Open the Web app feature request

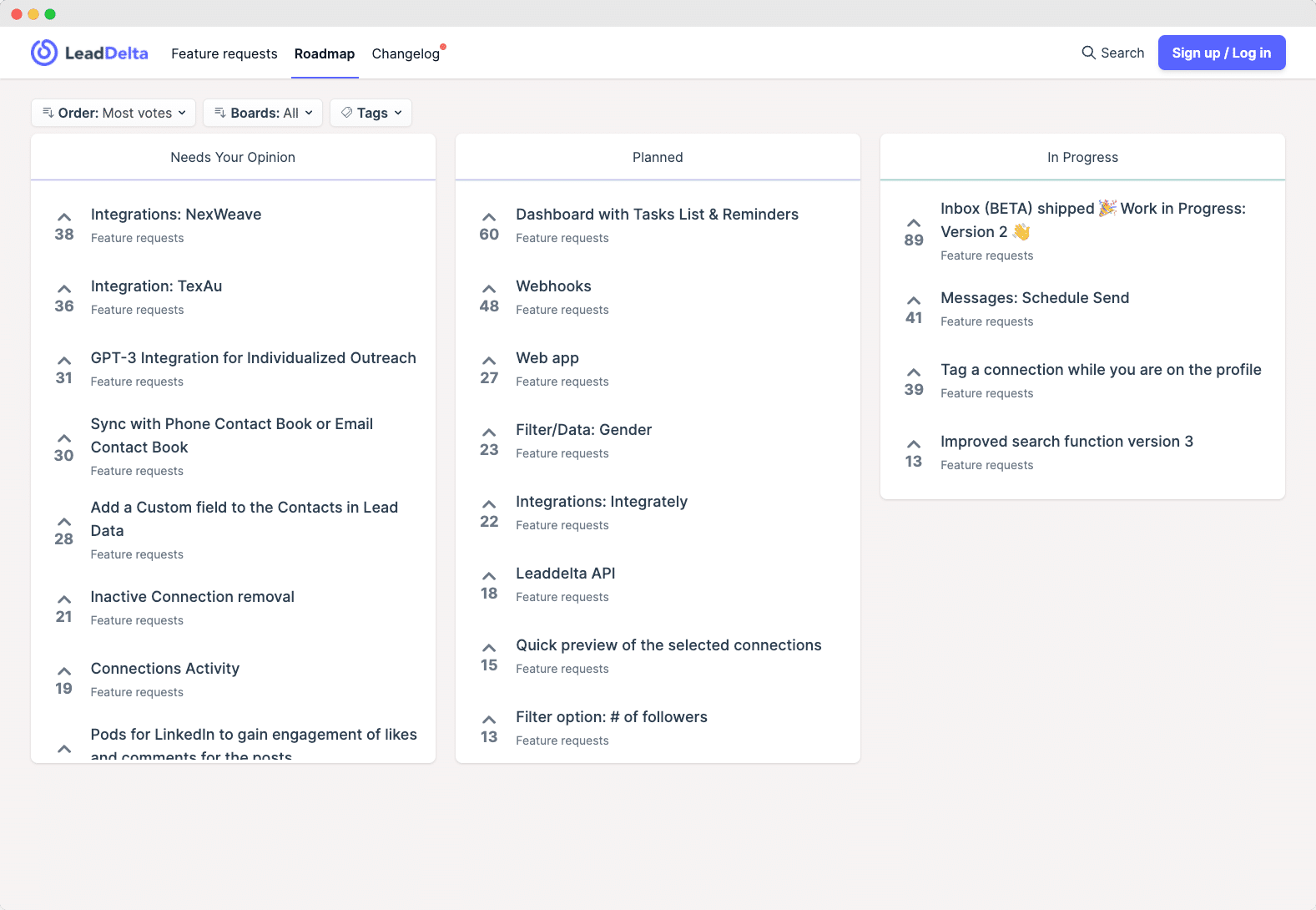click(547, 358)
